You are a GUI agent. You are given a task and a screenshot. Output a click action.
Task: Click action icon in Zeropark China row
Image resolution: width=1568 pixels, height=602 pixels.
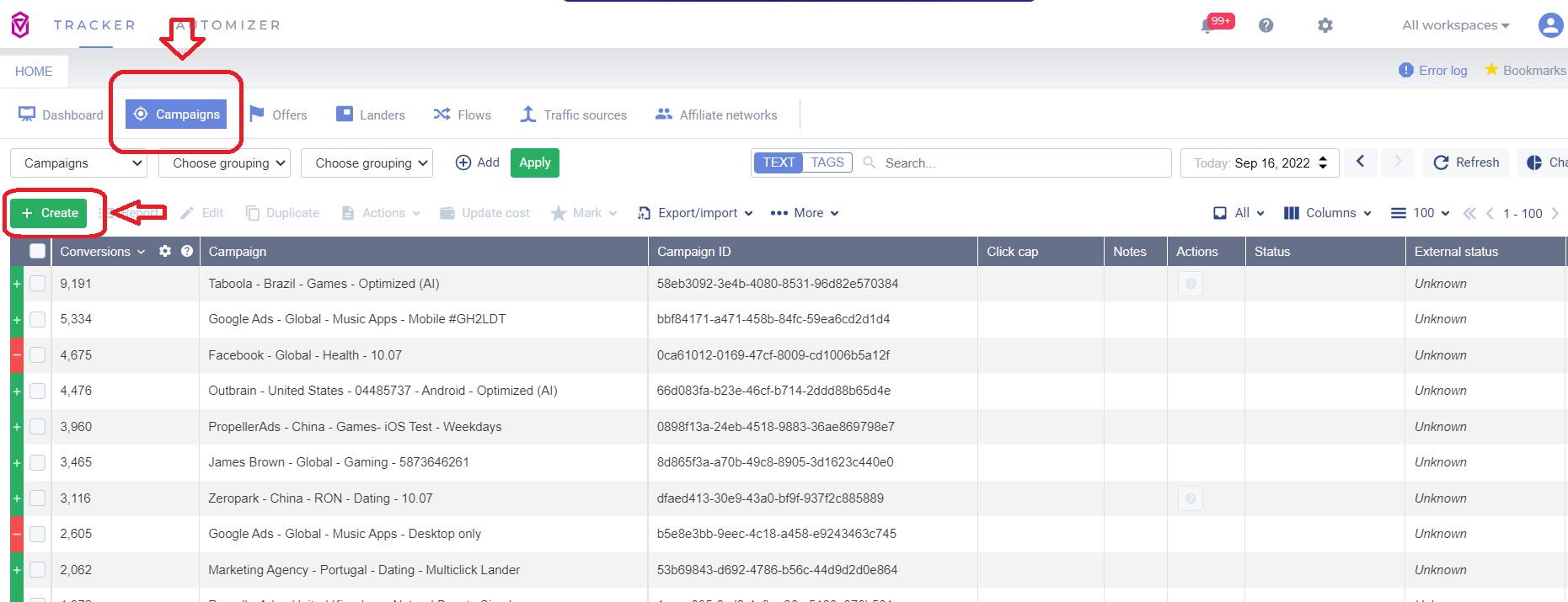coord(1191,498)
